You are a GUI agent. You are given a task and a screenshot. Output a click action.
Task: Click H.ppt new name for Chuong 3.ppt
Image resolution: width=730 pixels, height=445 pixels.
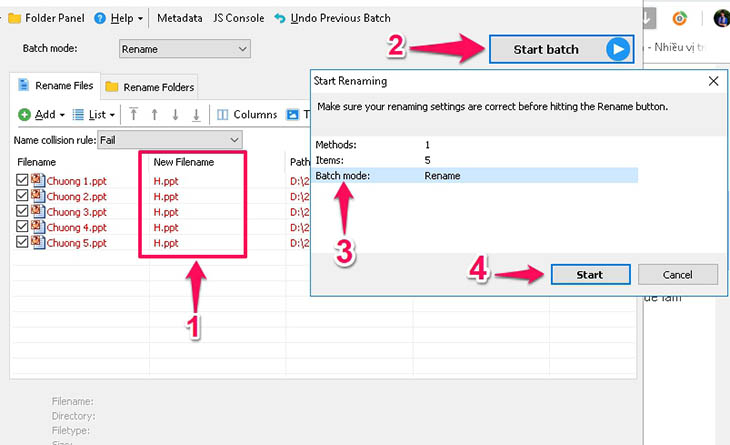[x=166, y=212]
